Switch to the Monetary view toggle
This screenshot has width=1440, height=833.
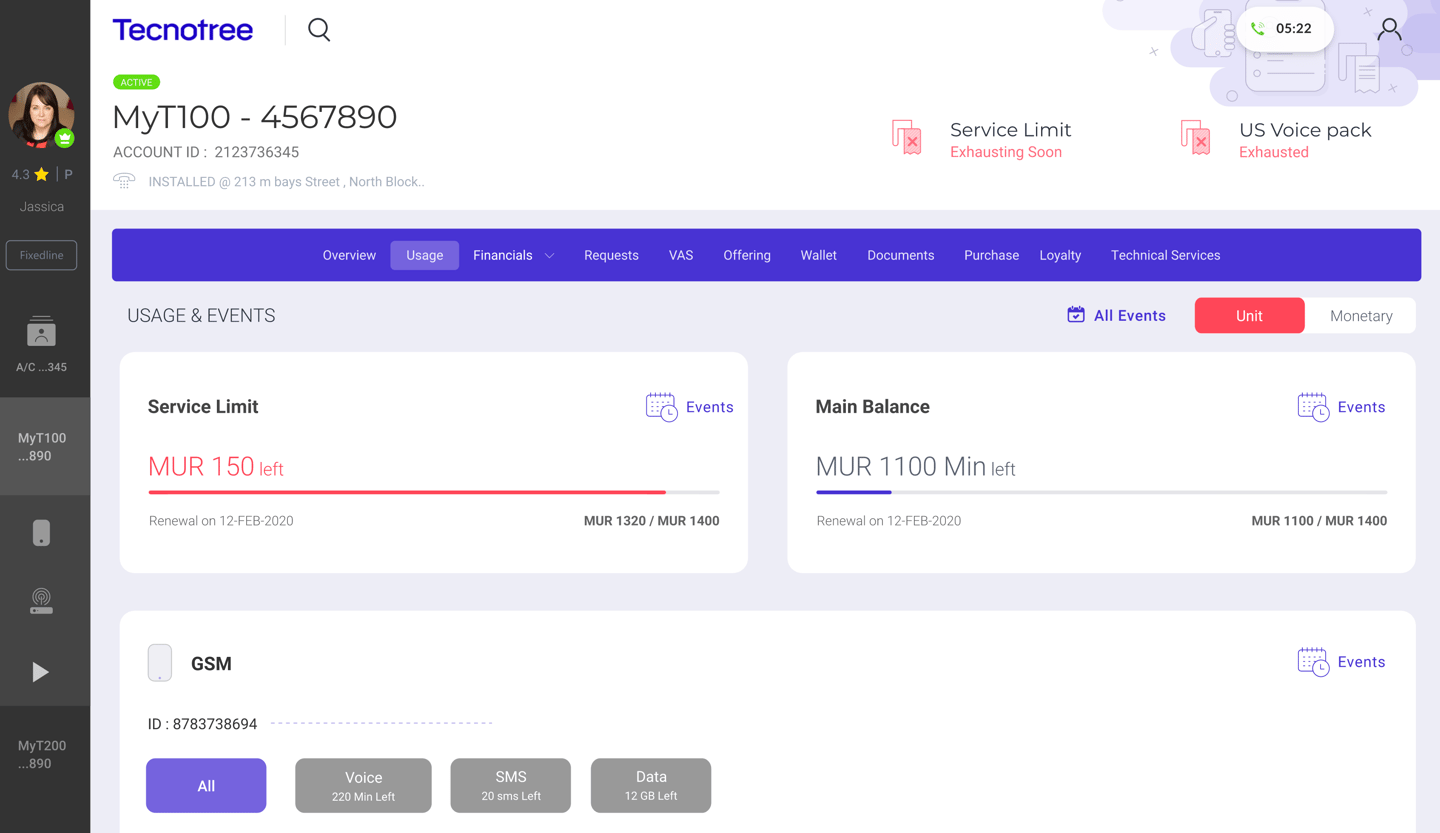1360,315
